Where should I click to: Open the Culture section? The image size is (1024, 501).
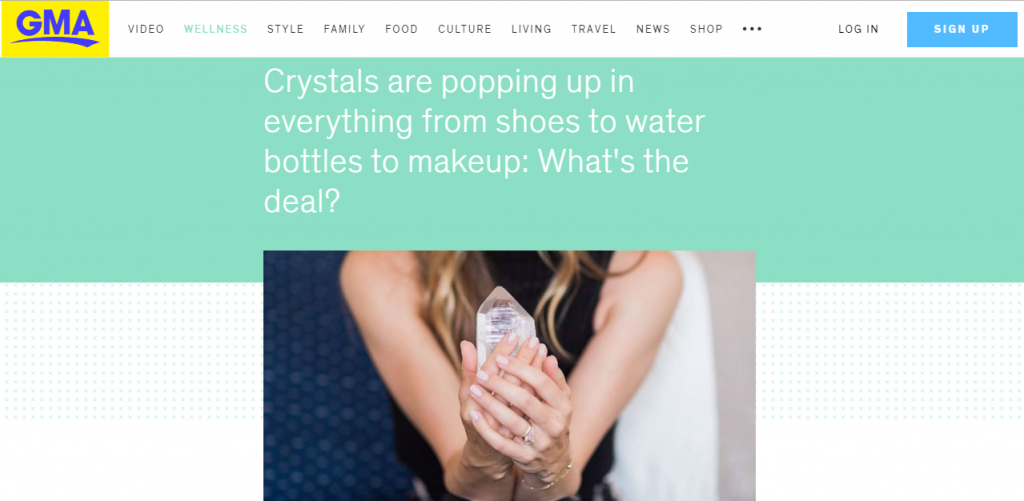(464, 29)
